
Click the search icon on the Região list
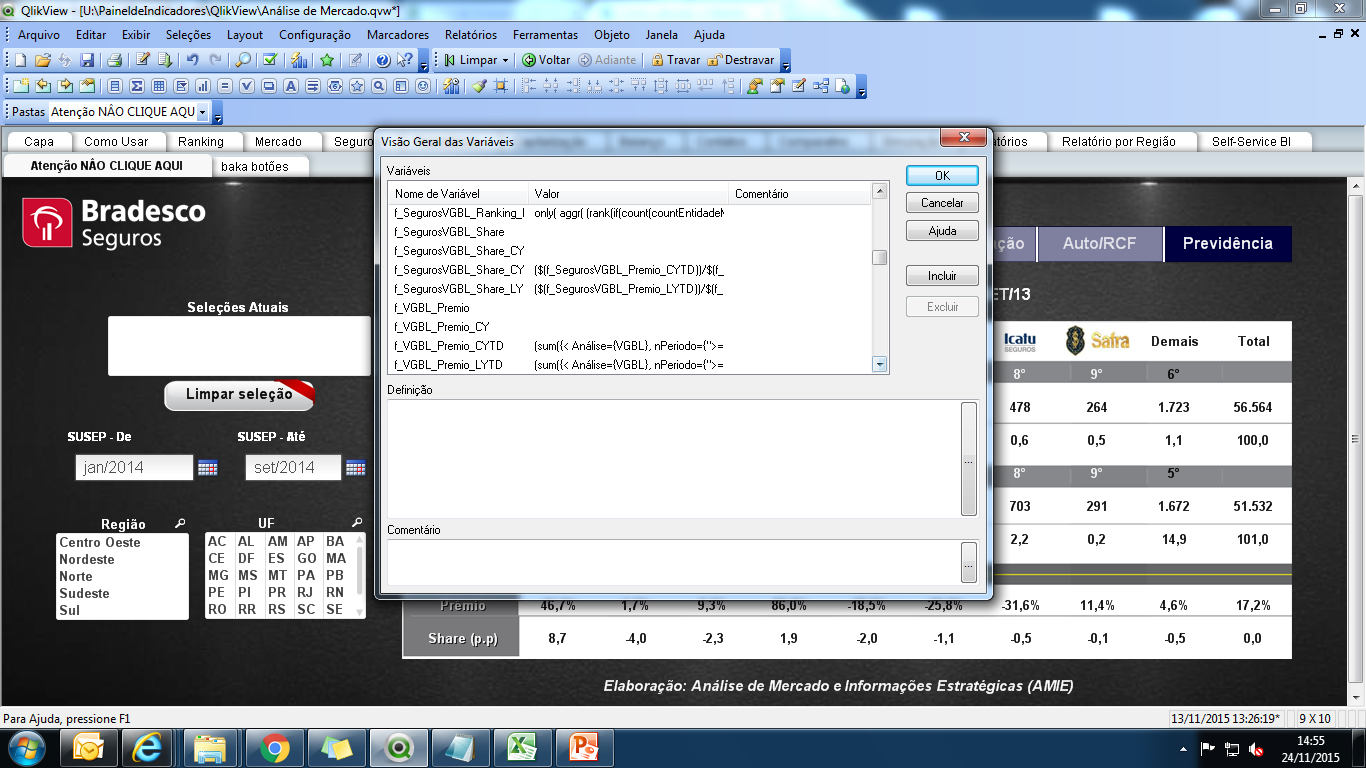(180, 523)
